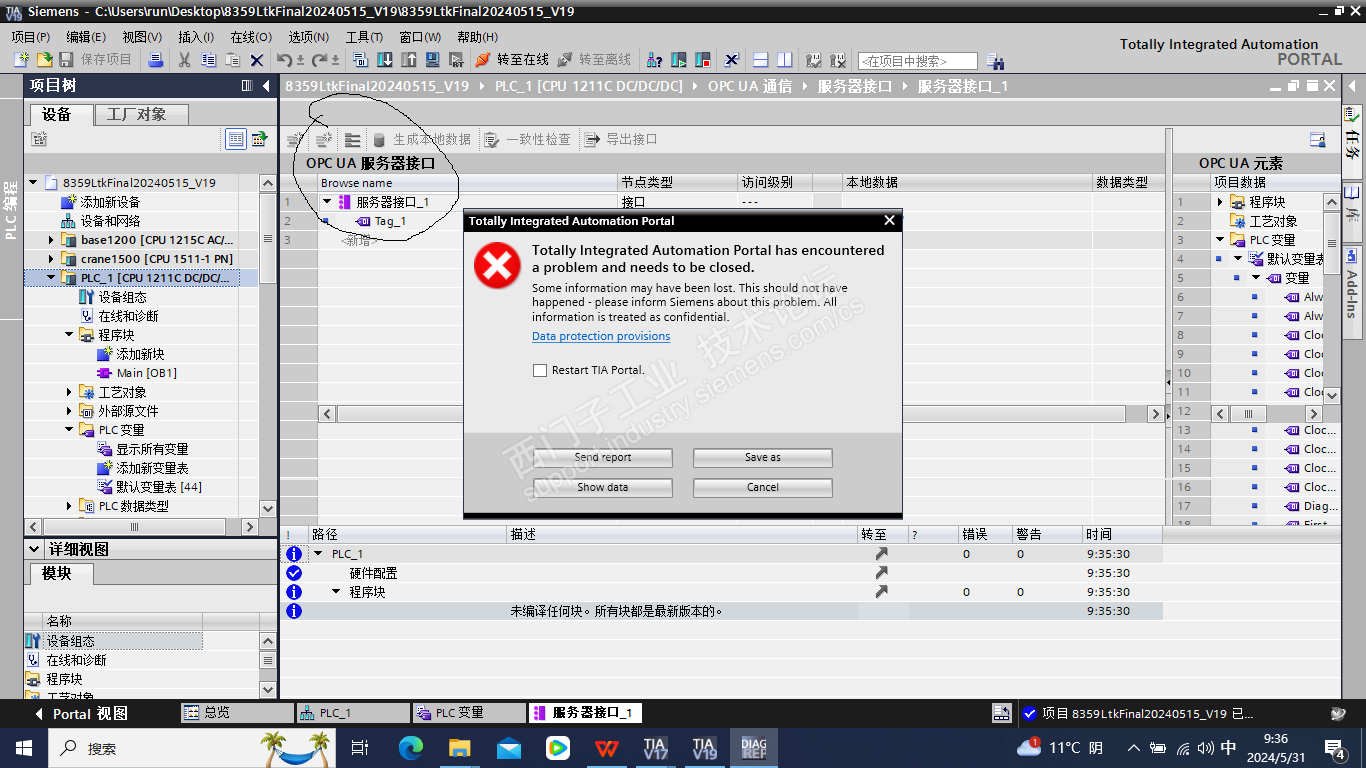This screenshot has width=1366, height=768.
Task: Switch to the 总览 tab in bottom bar
Action: click(x=237, y=713)
